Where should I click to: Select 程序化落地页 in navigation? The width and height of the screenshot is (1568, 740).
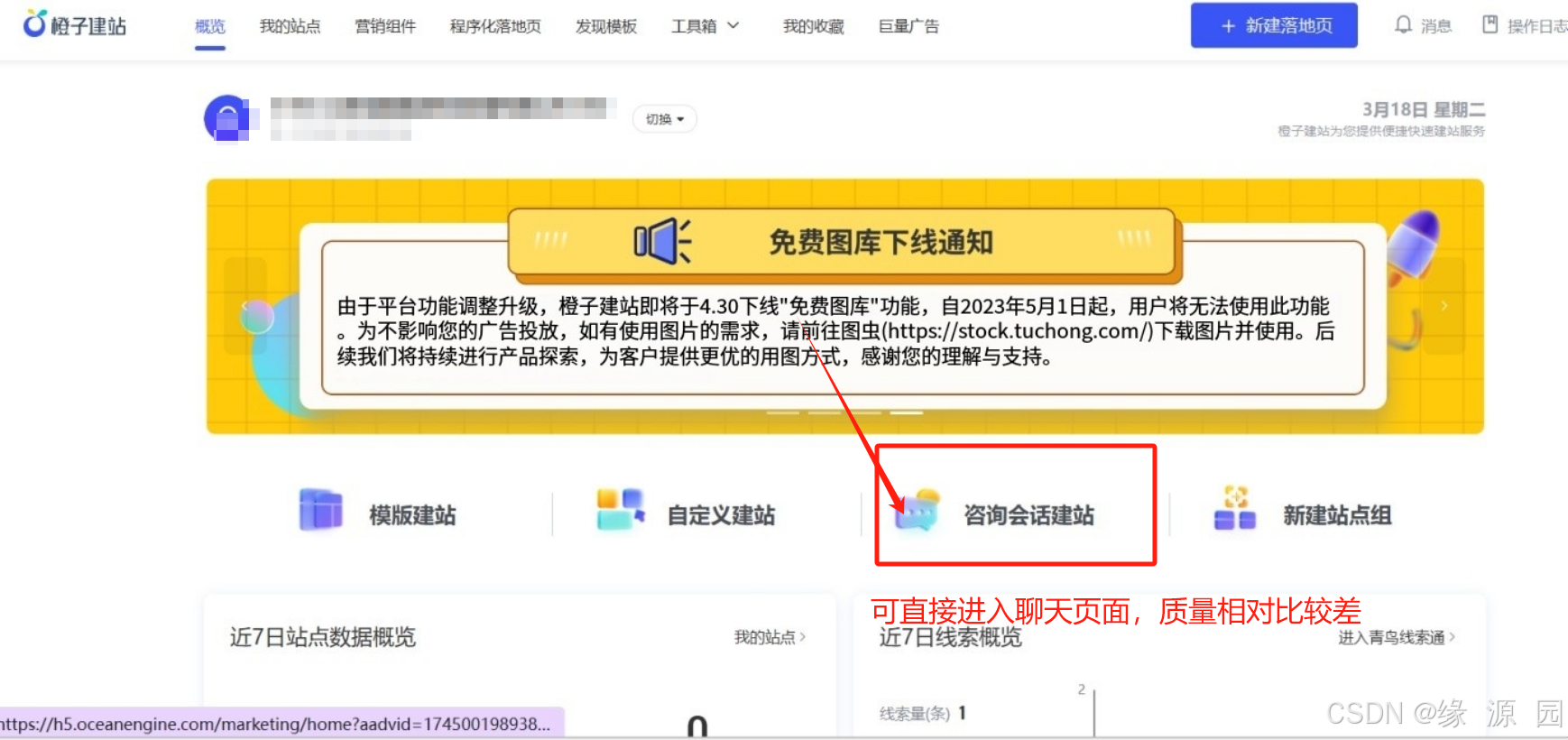click(x=495, y=26)
